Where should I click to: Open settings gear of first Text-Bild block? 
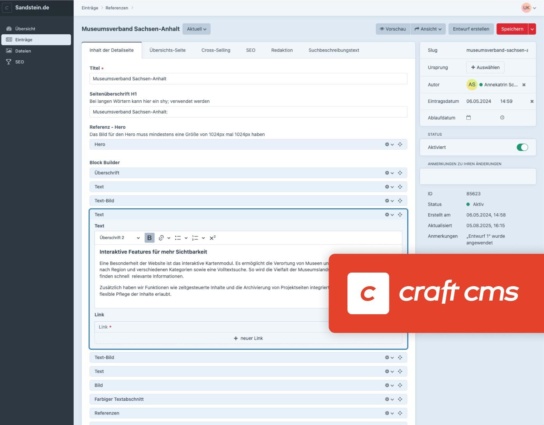click(389, 201)
